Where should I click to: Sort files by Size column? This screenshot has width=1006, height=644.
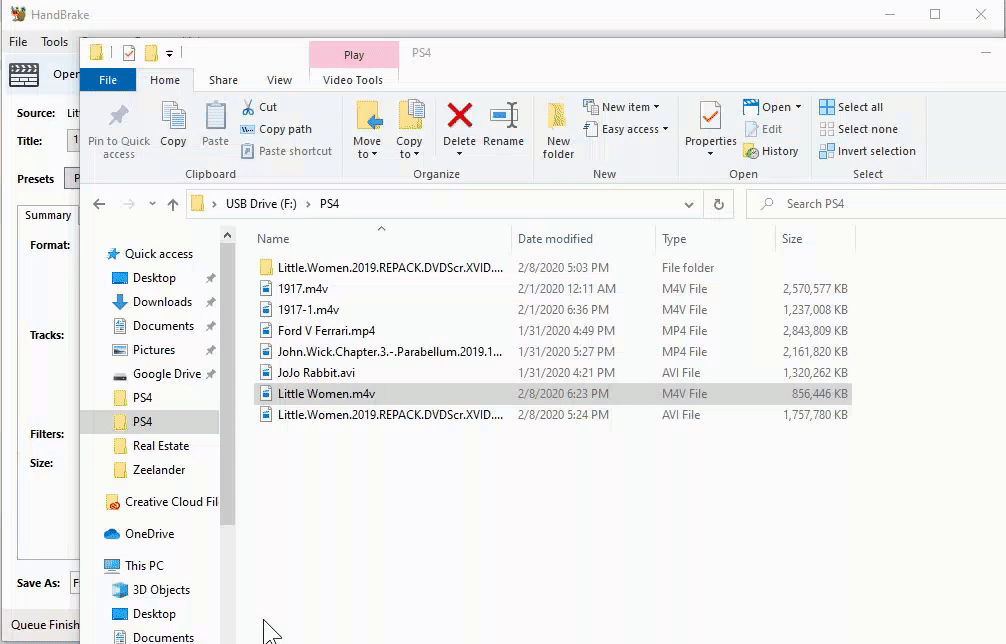(815, 239)
